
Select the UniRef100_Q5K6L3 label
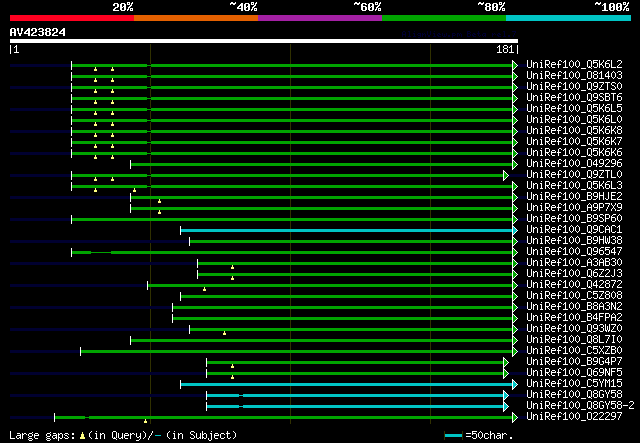[574, 186]
